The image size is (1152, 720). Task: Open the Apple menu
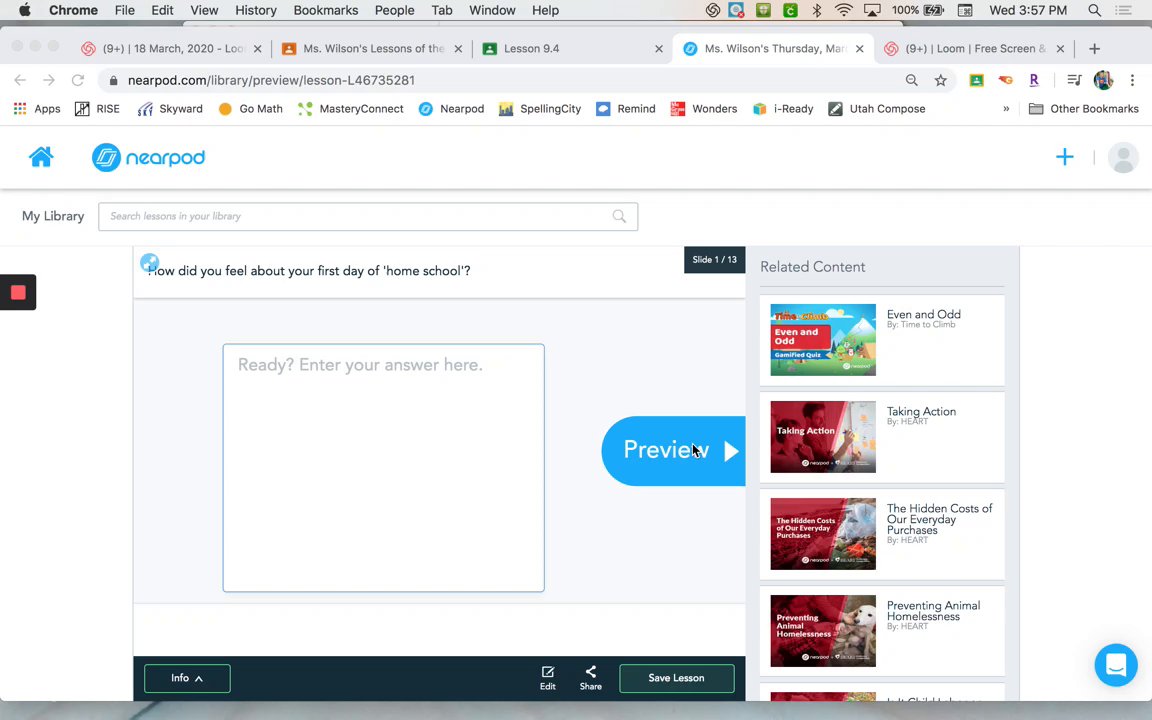[x=24, y=10]
